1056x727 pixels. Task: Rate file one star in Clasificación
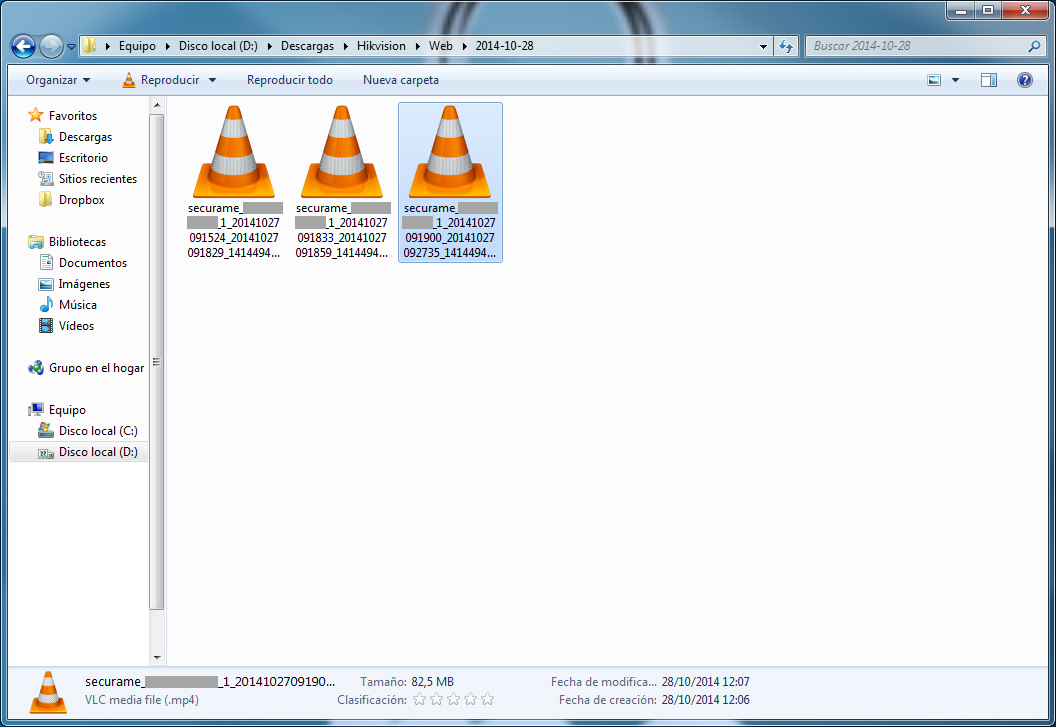coord(419,699)
